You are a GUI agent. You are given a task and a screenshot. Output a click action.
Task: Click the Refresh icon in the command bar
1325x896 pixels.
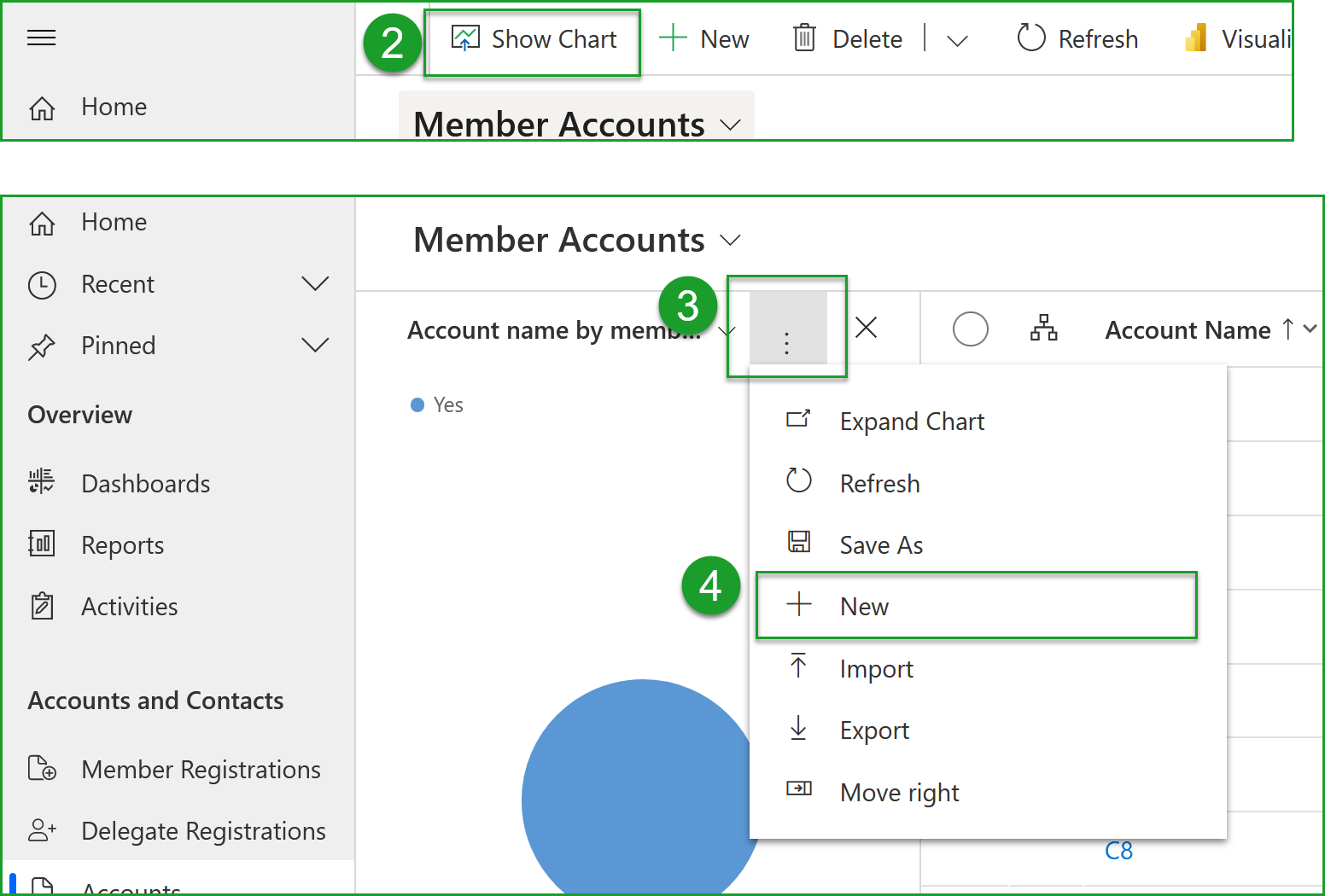(1030, 38)
